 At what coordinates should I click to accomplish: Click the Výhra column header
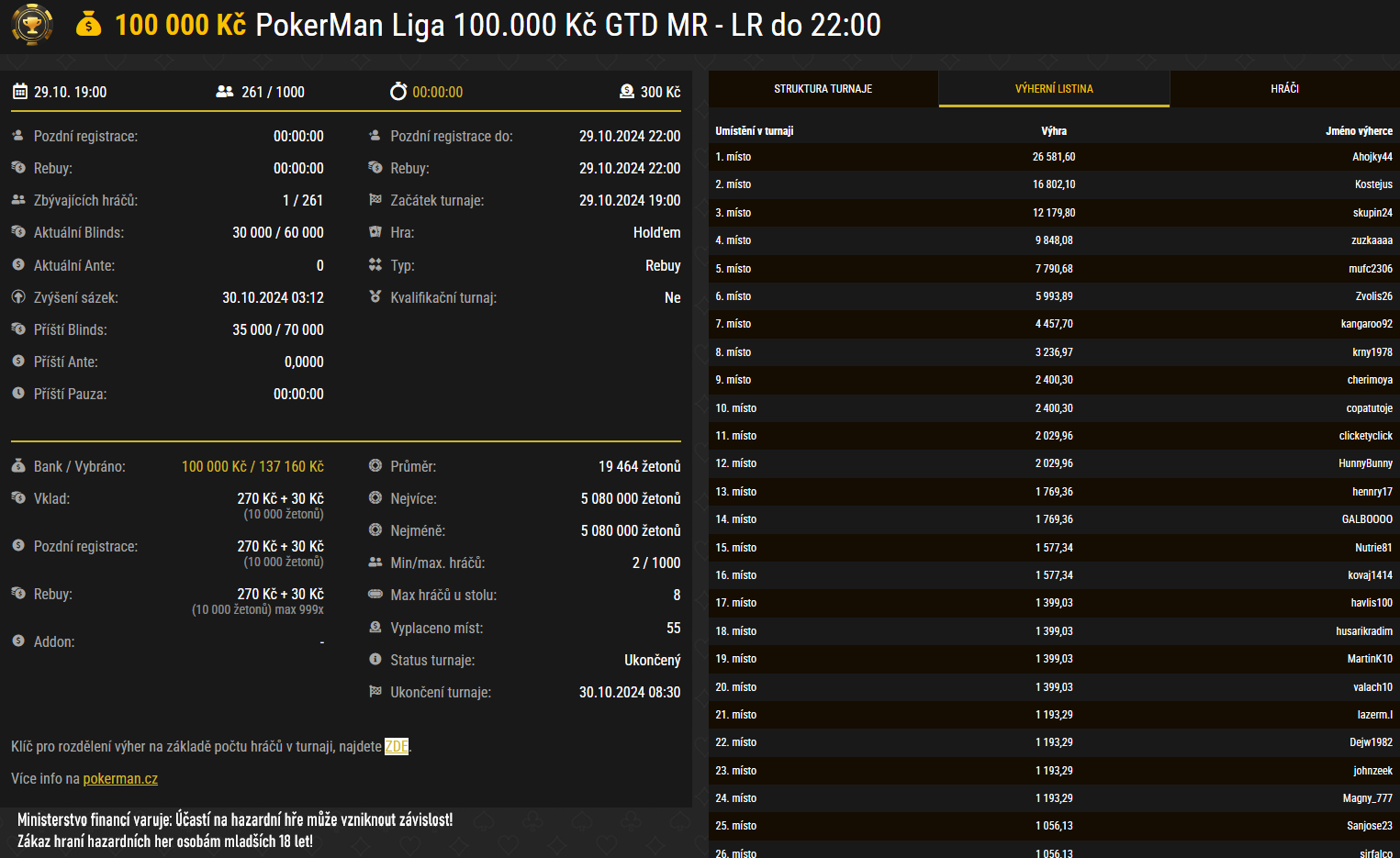[1054, 130]
